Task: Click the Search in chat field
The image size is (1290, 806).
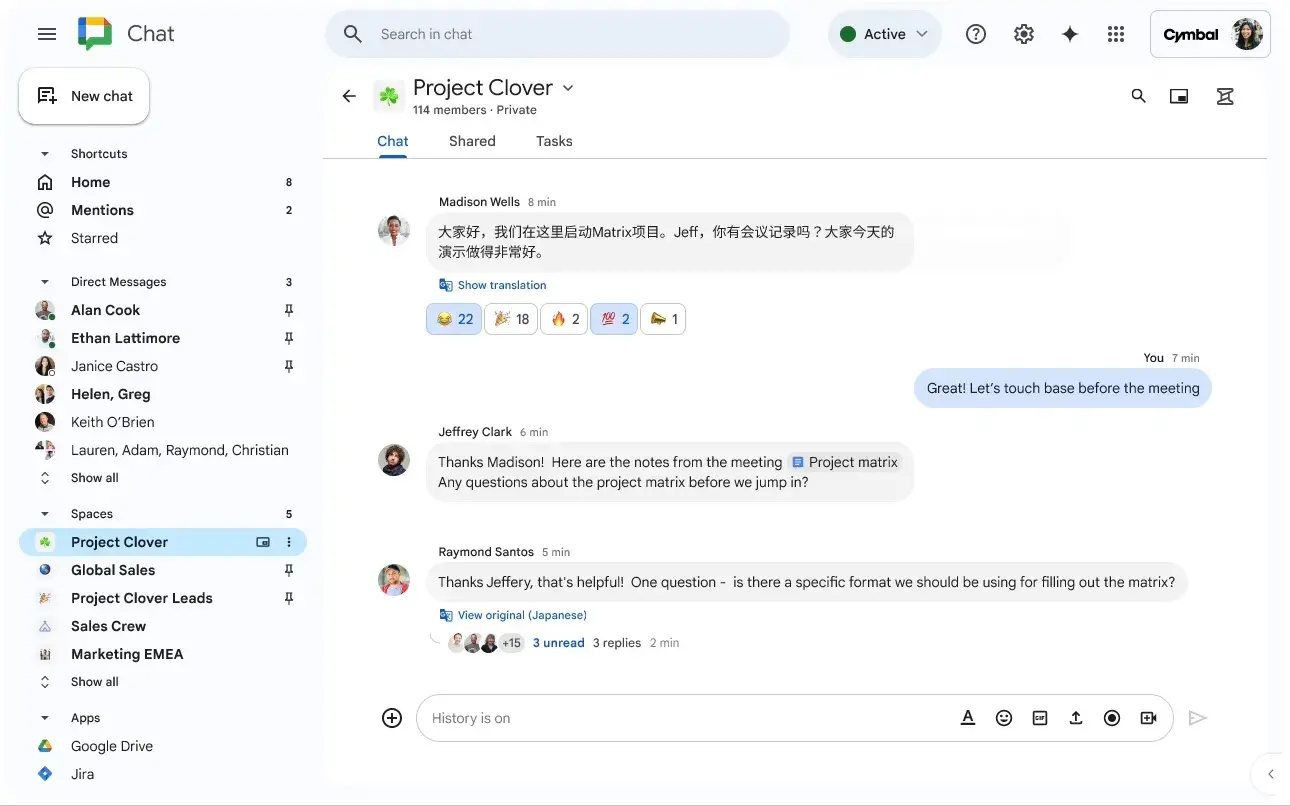Action: click(x=557, y=34)
